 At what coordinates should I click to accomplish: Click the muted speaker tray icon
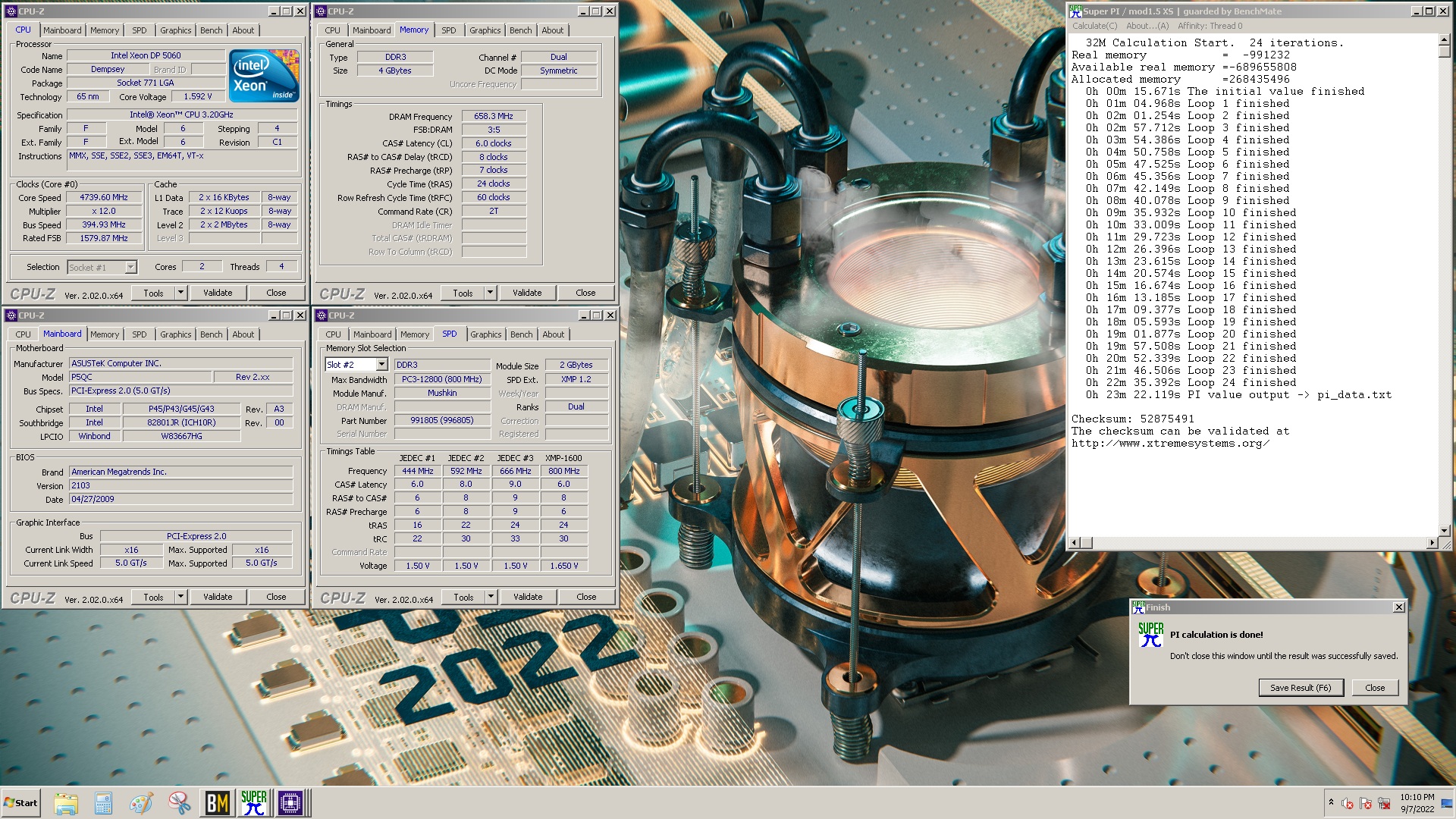1348,803
